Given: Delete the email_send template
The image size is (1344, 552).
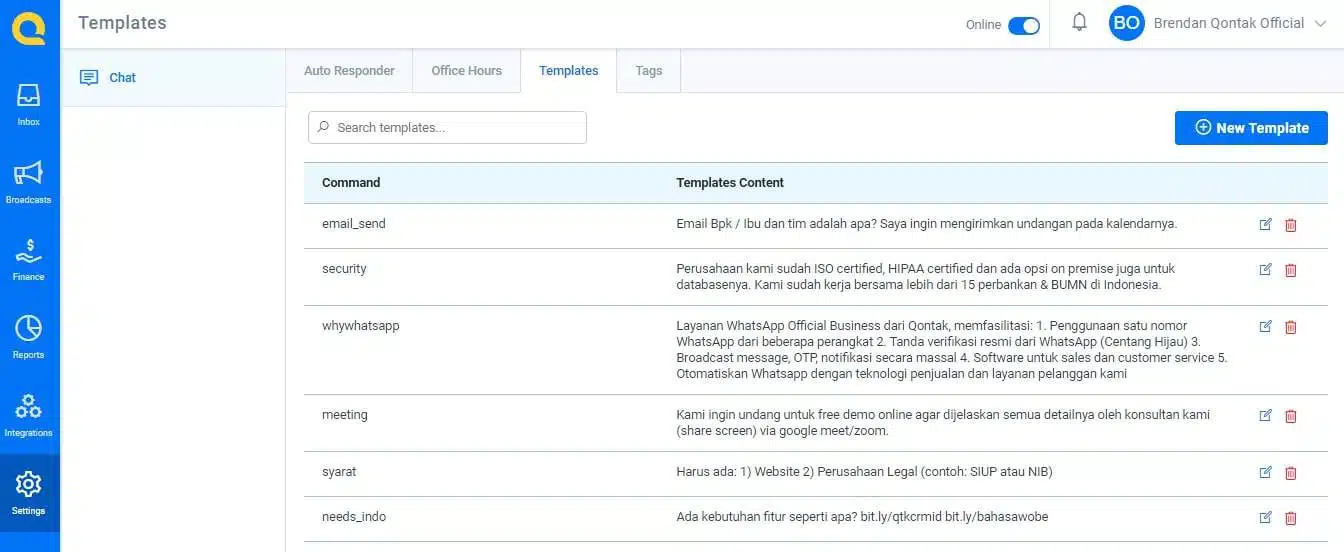Looking at the screenshot, I should tap(1290, 224).
